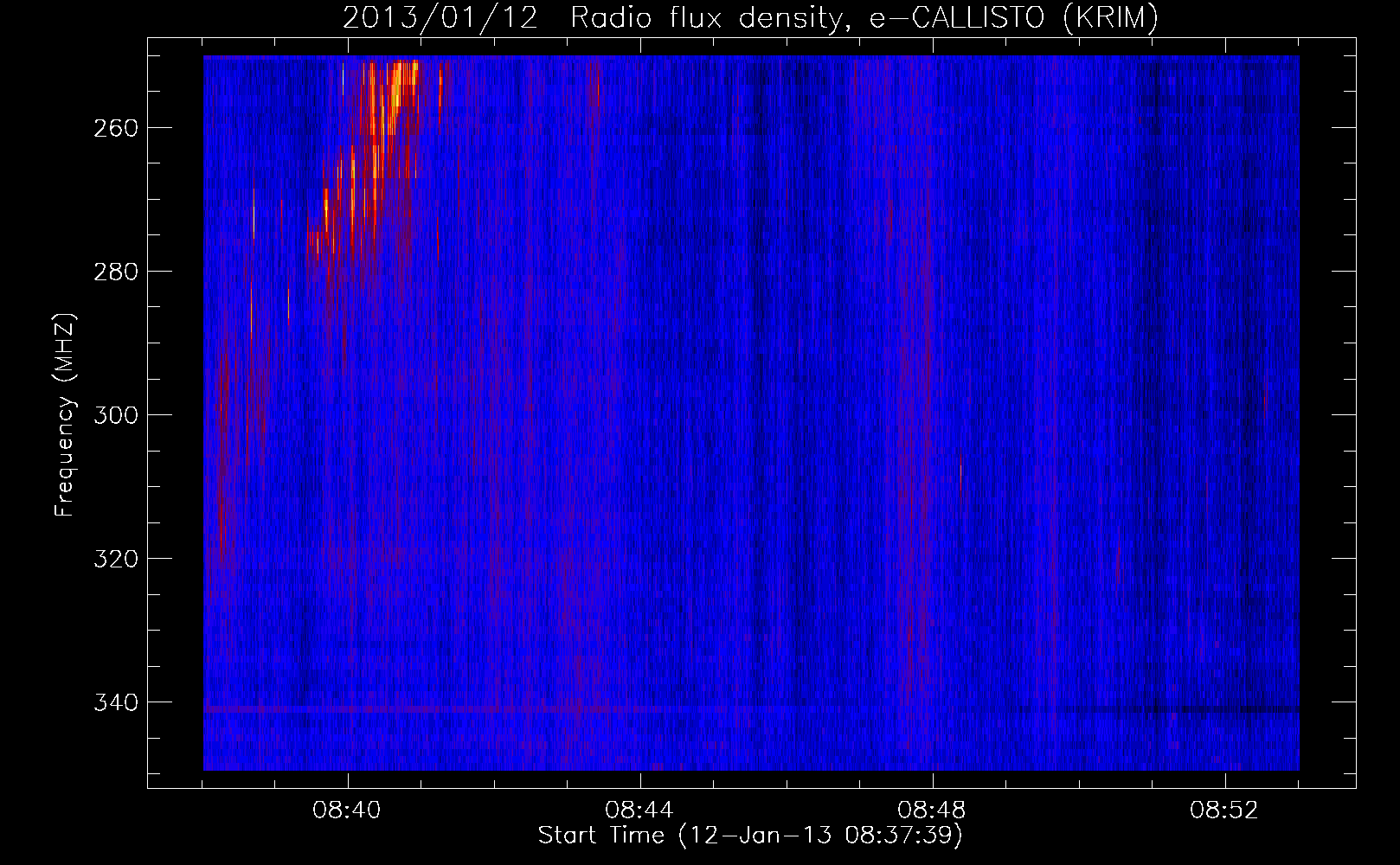This screenshot has height=865, width=1400.
Task: Click the 340 frequency tick label
Action: coord(116,702)
